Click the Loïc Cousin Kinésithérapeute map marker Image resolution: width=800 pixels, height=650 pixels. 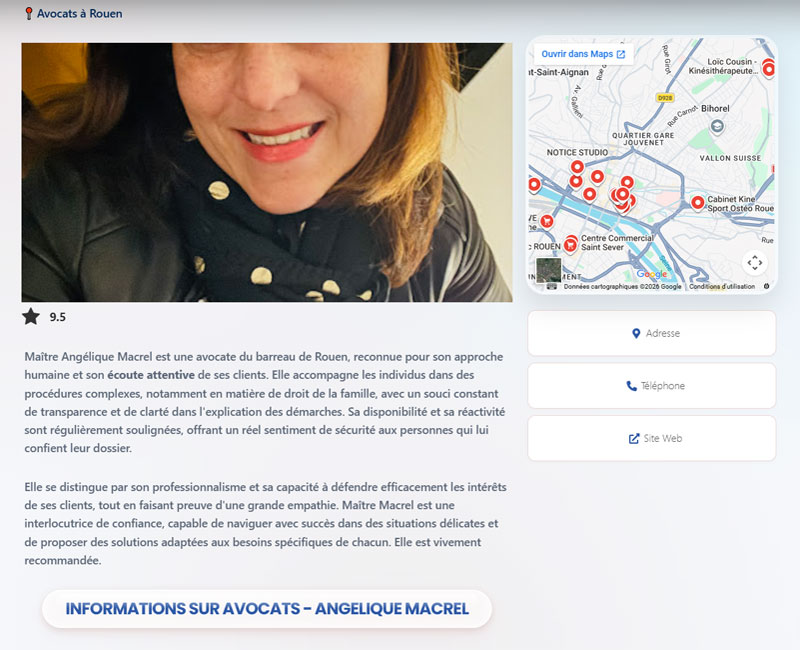(768, 68)
